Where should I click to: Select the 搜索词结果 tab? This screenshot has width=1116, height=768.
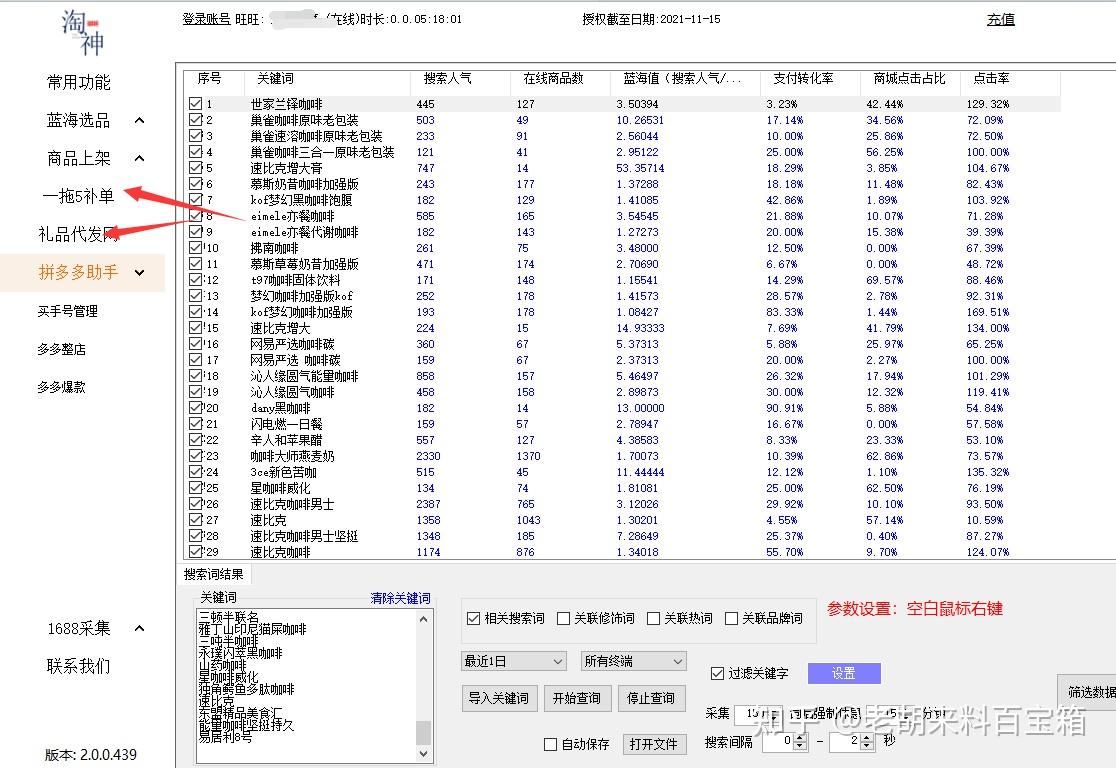pos(214,574)
